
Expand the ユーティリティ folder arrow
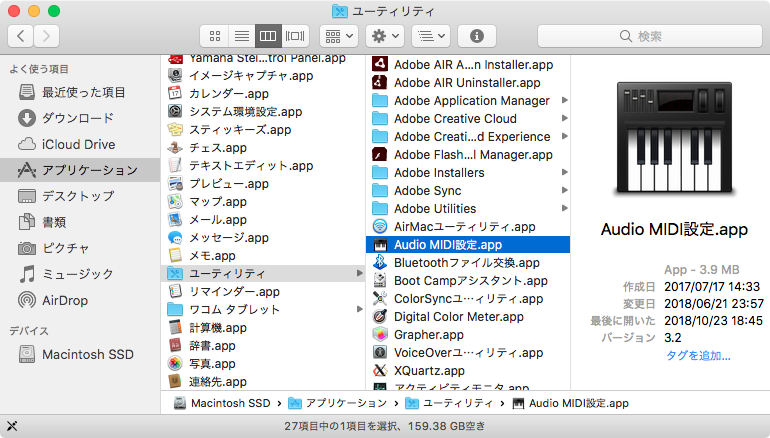tap(360, 273)
